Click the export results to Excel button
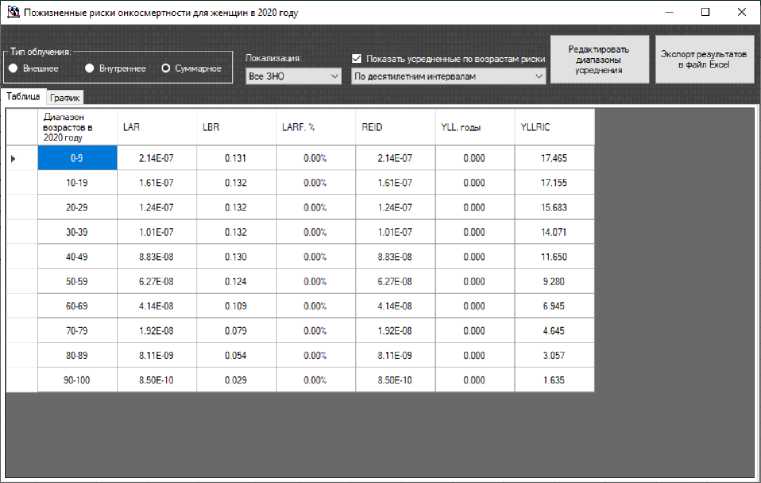Viewport: 761px width, 483px height. click(x=704, y=59)
